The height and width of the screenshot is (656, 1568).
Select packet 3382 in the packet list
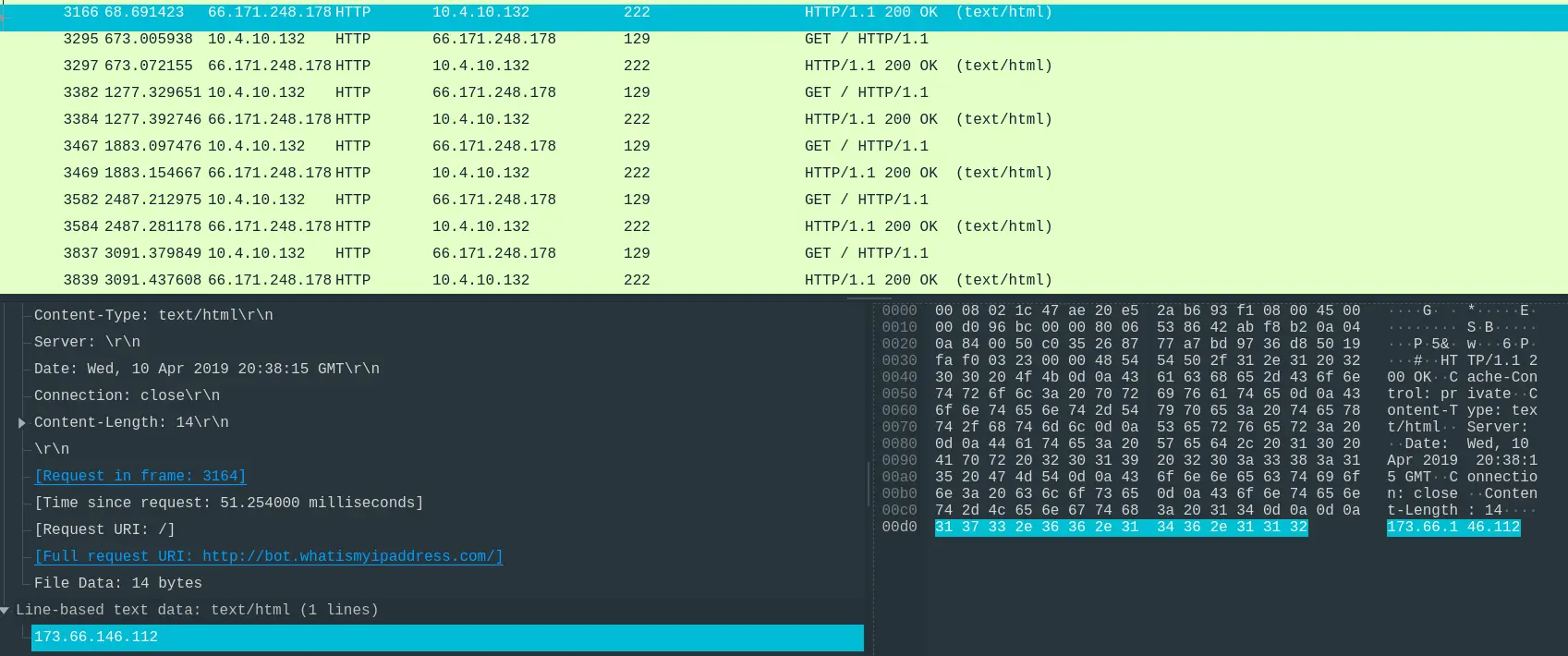tap(462, 92)
